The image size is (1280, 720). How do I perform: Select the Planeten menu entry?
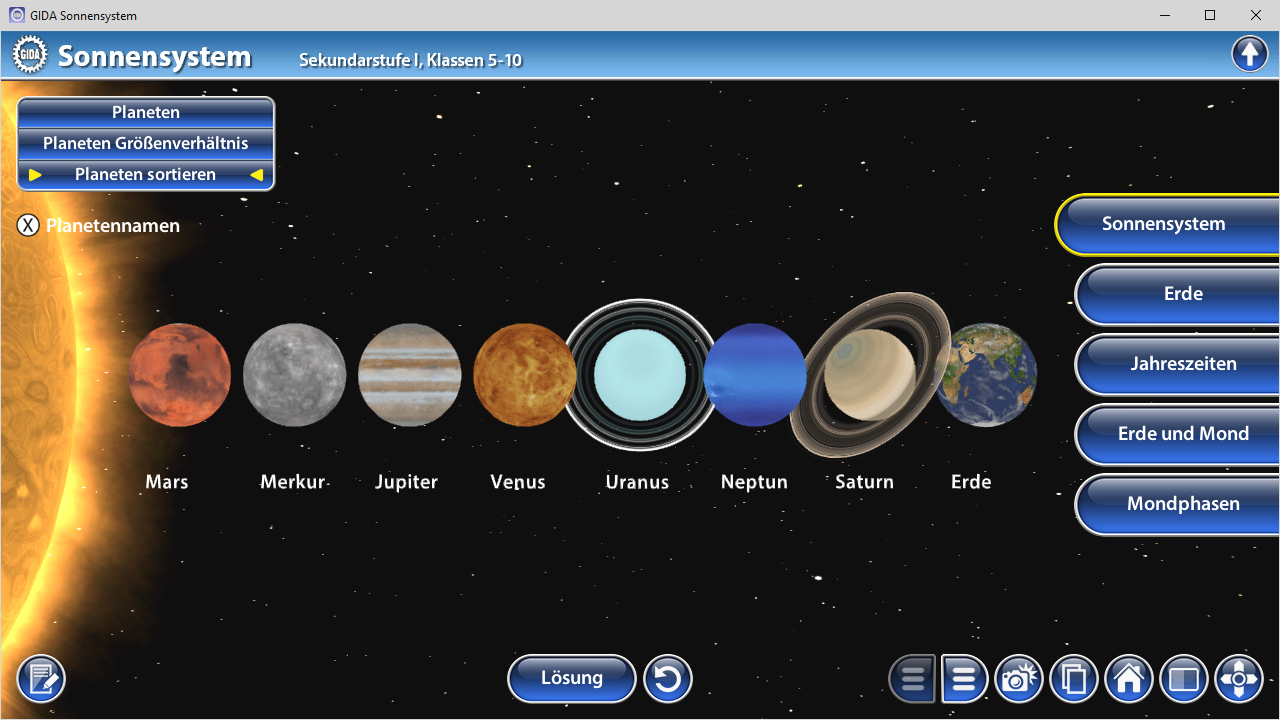(146, 112)
